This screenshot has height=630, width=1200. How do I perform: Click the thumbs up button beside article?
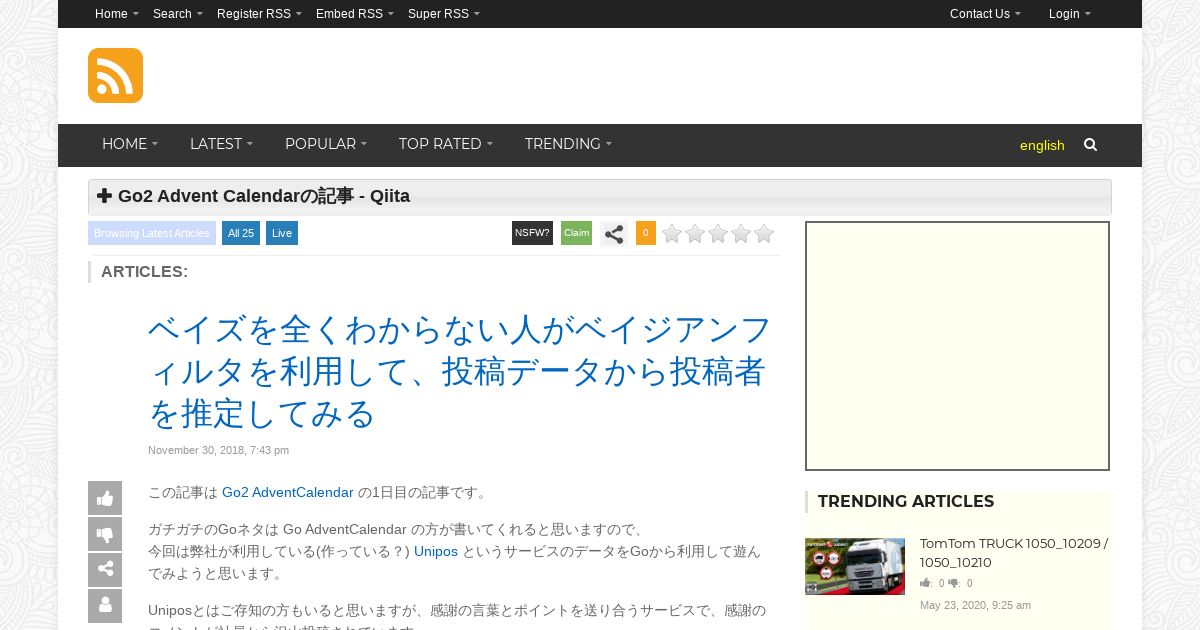105,498
